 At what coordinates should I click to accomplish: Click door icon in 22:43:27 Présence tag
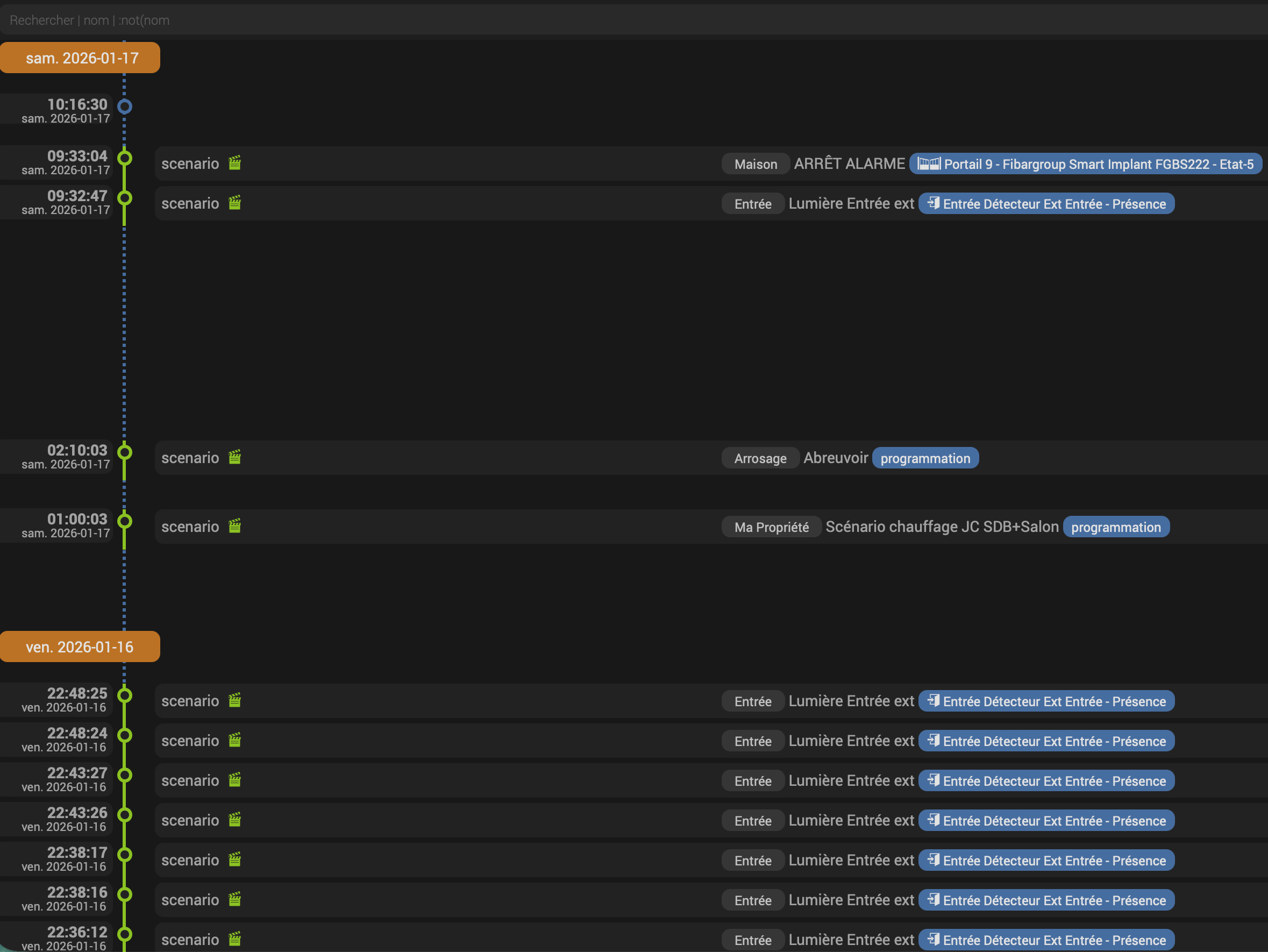(933, 780)
